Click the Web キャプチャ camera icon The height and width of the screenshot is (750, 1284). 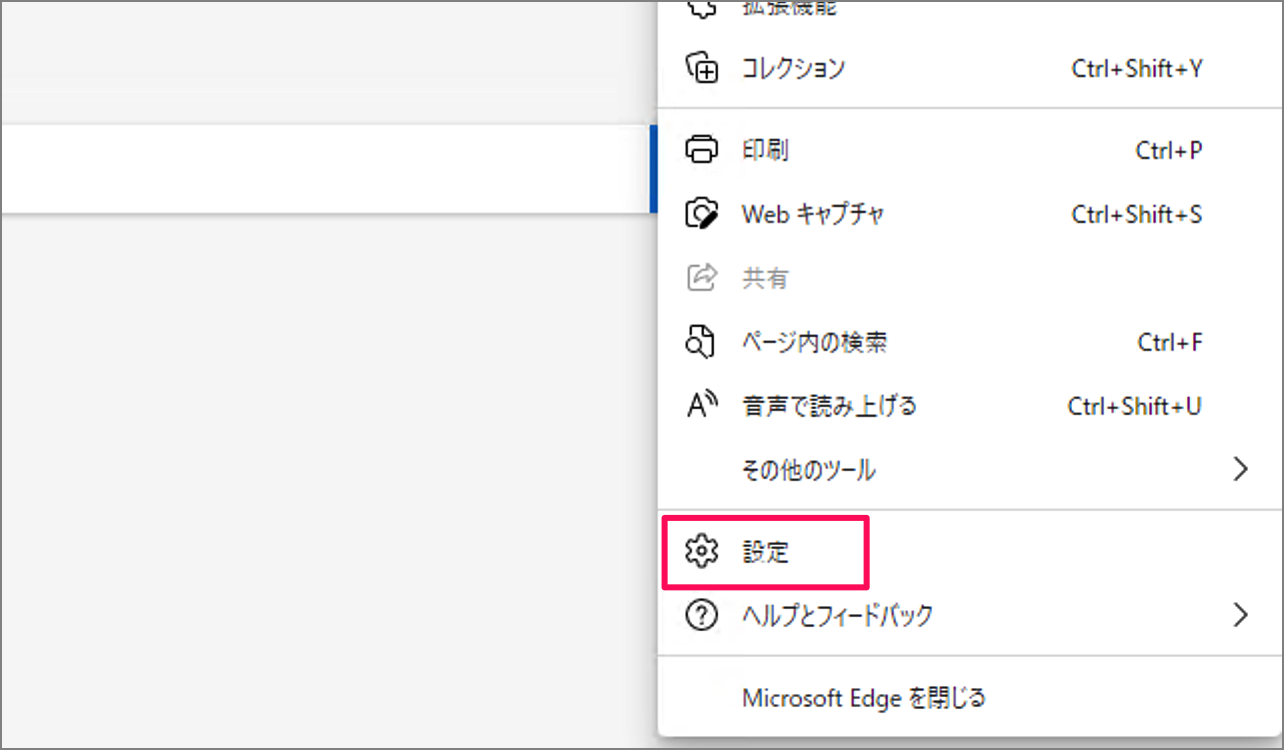tap(702, 213)
